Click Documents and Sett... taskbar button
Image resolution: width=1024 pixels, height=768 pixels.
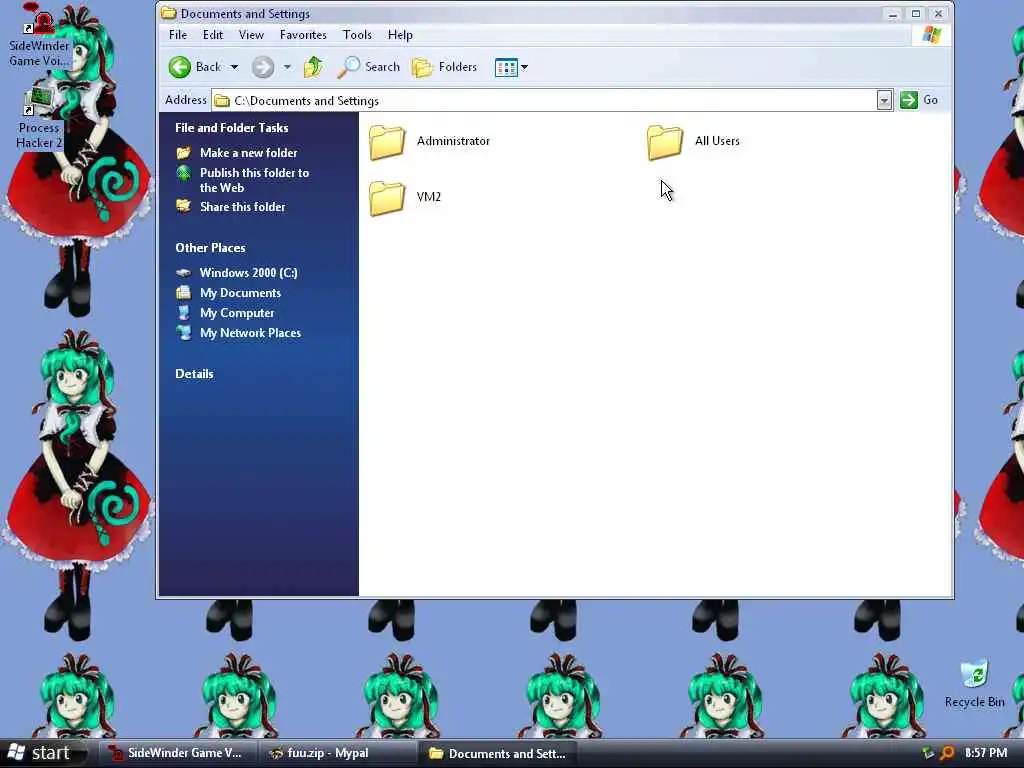(498, 753)
